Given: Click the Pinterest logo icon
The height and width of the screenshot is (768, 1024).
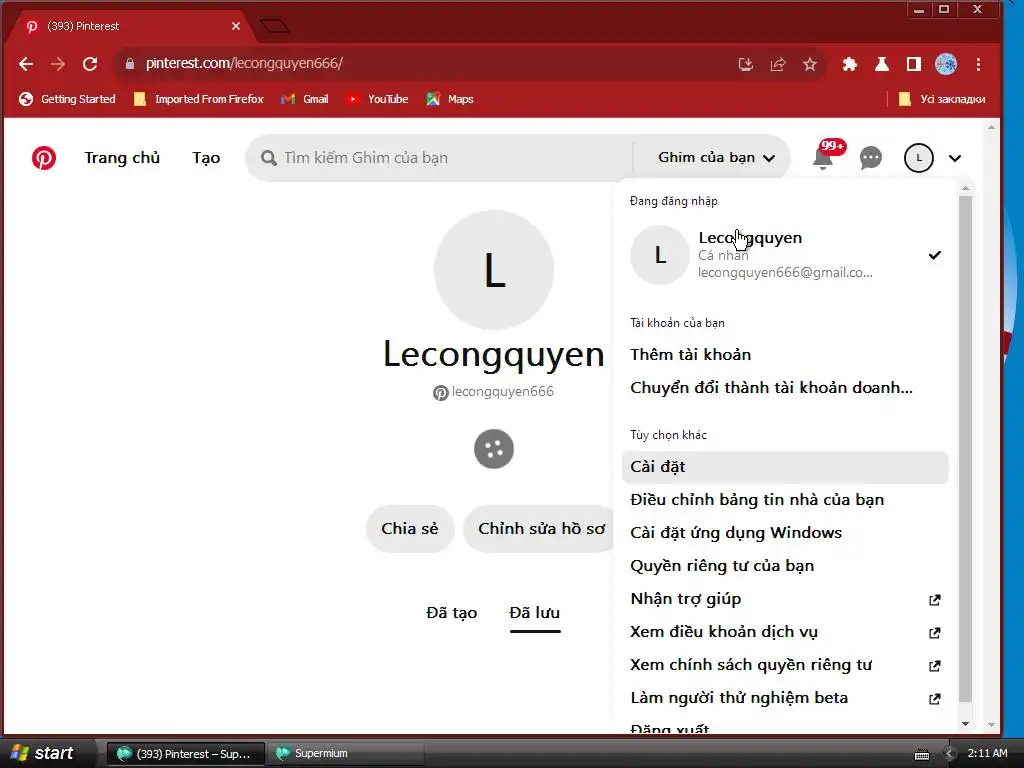Looking at the screenshot, I should click(44, 158).
